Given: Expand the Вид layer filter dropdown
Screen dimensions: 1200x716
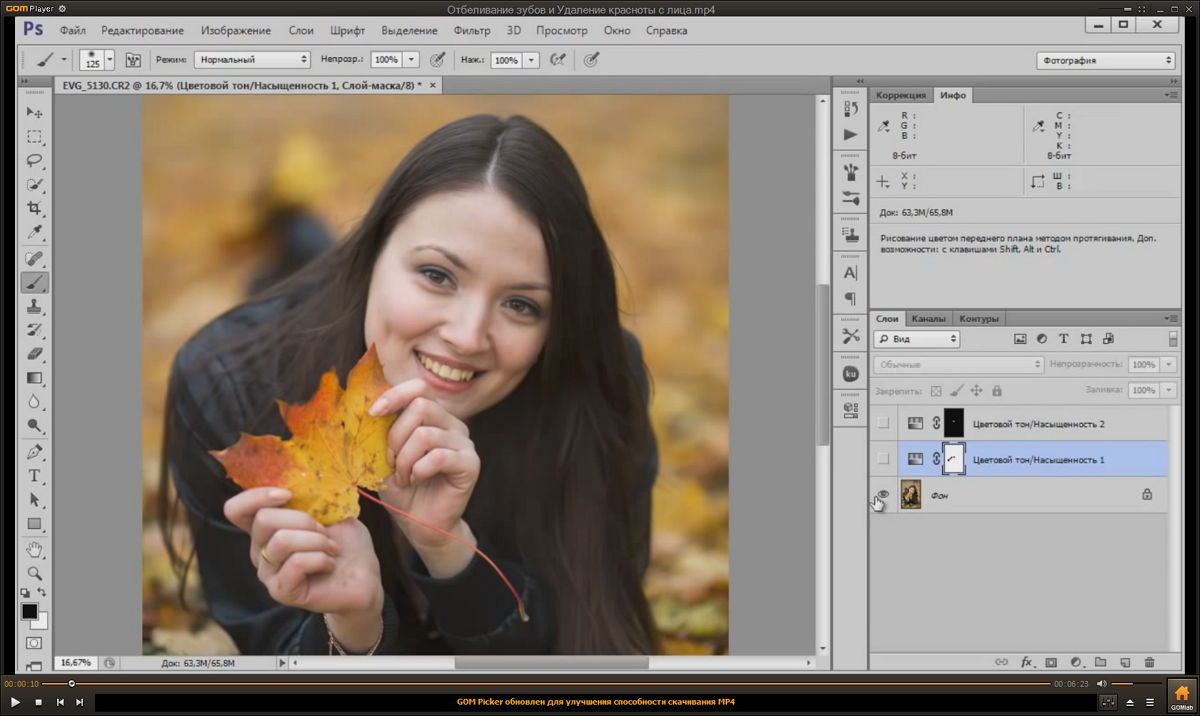Looking at the screenshot, I should click(x=917, y=339).
